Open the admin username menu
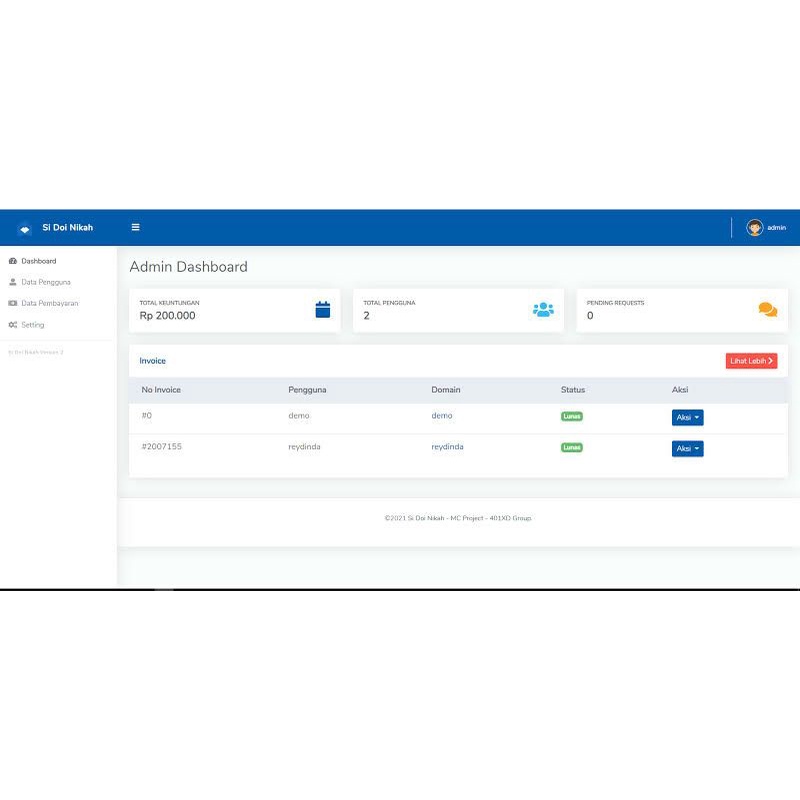Image resolution: width=800 pixels, height=800 pixels. [x=776, y=228]
